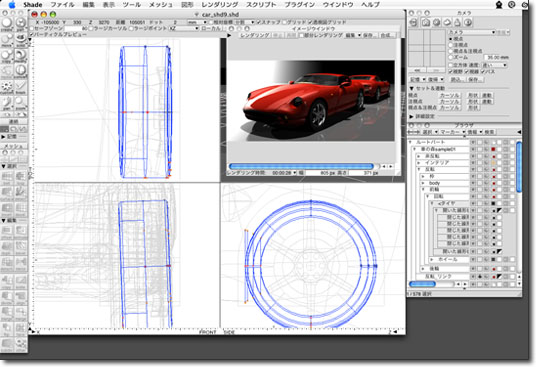540x367 pixels.
Task: Open the mm units dropdown in the toolbar
Action: coord(196,22)
